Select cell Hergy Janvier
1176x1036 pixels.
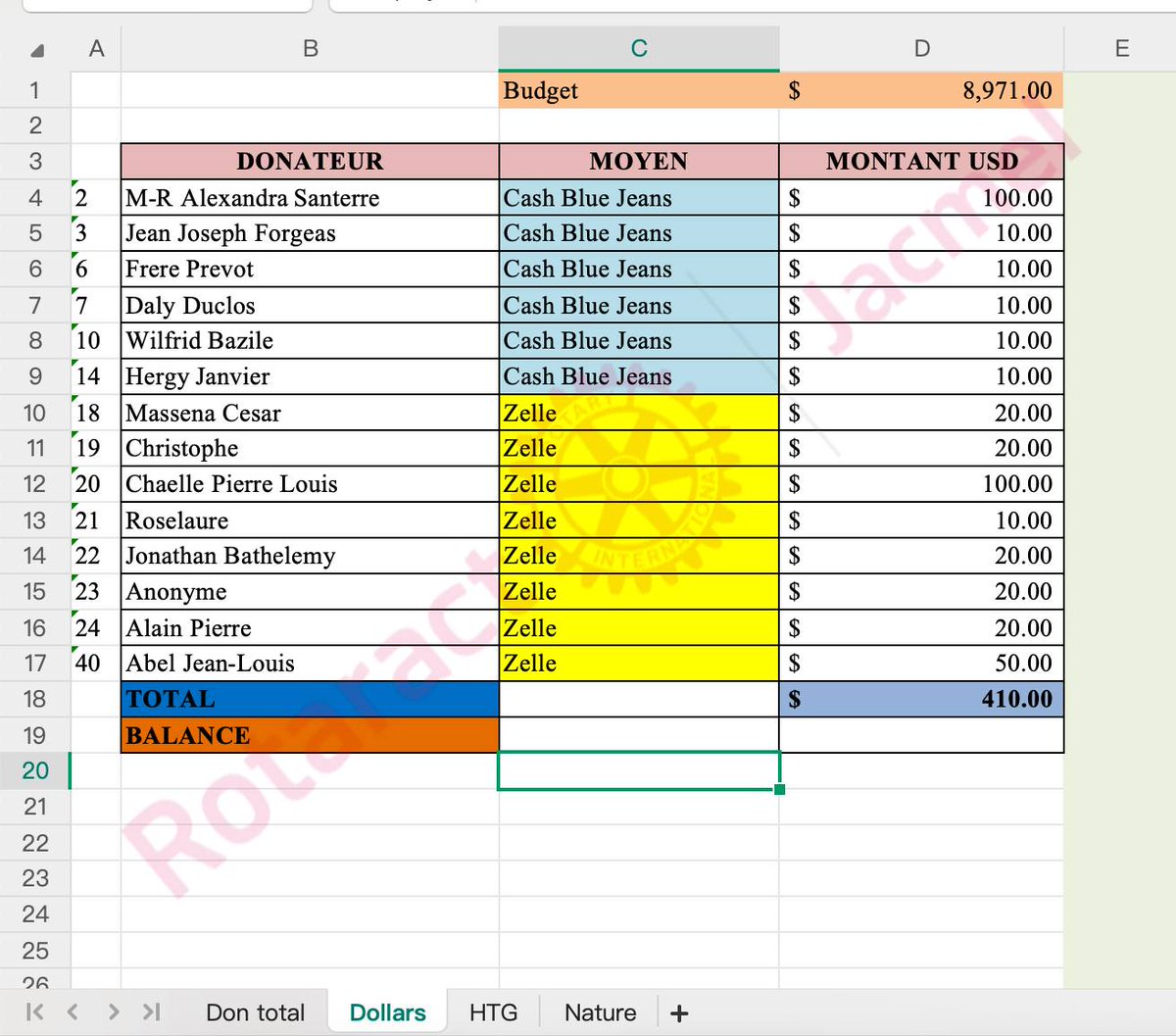point(310,376)
